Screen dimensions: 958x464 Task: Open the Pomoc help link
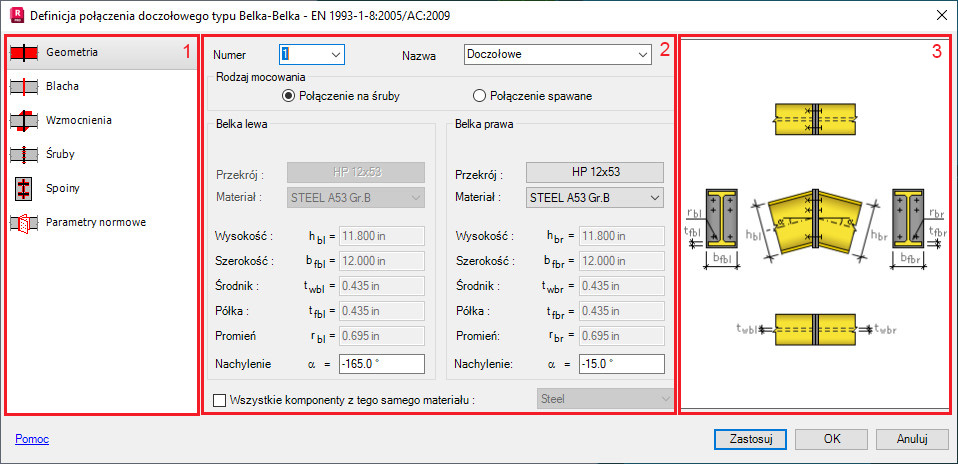(x=32, y=439)
